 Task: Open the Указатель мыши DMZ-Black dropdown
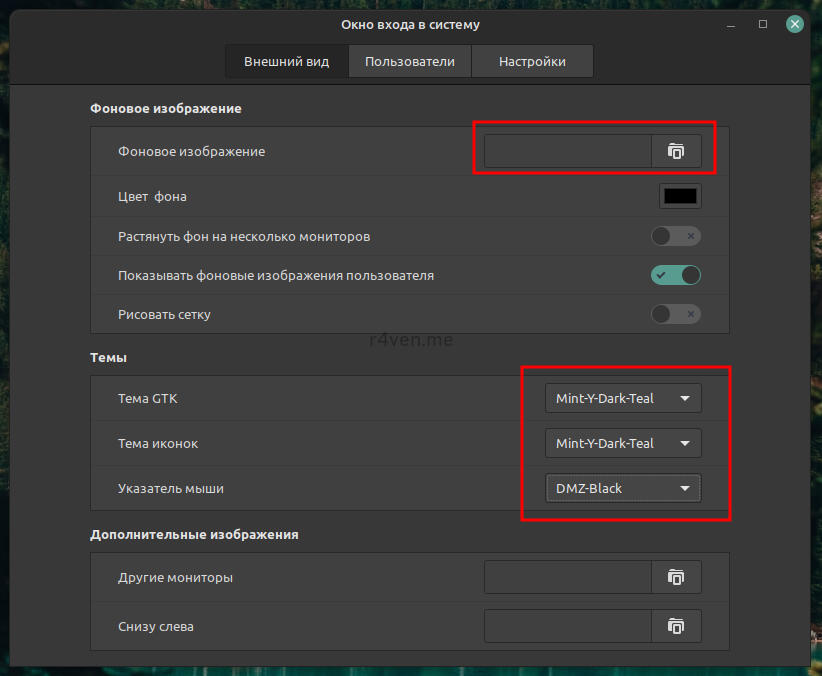[623, 488]
